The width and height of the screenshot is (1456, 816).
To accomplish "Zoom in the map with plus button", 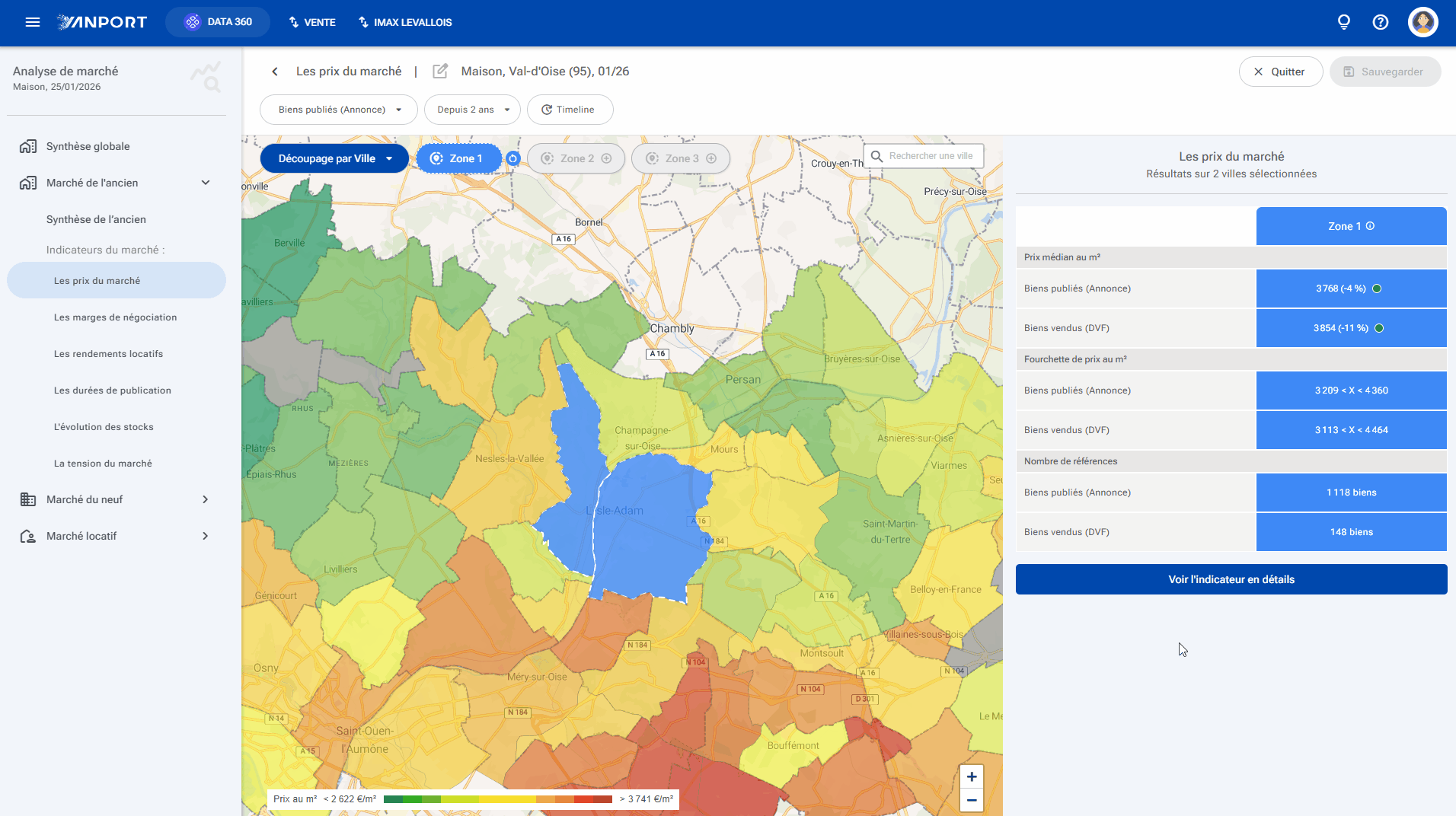I will point(972,776).
